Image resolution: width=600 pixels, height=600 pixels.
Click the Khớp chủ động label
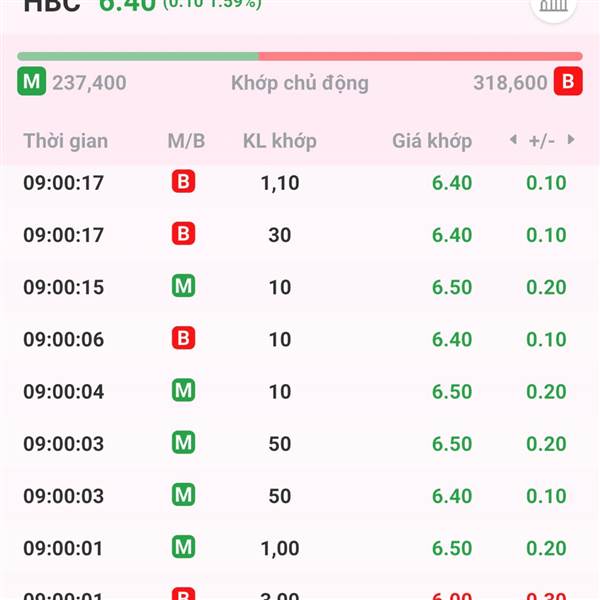pyautogui.click(x=300, y=83)
